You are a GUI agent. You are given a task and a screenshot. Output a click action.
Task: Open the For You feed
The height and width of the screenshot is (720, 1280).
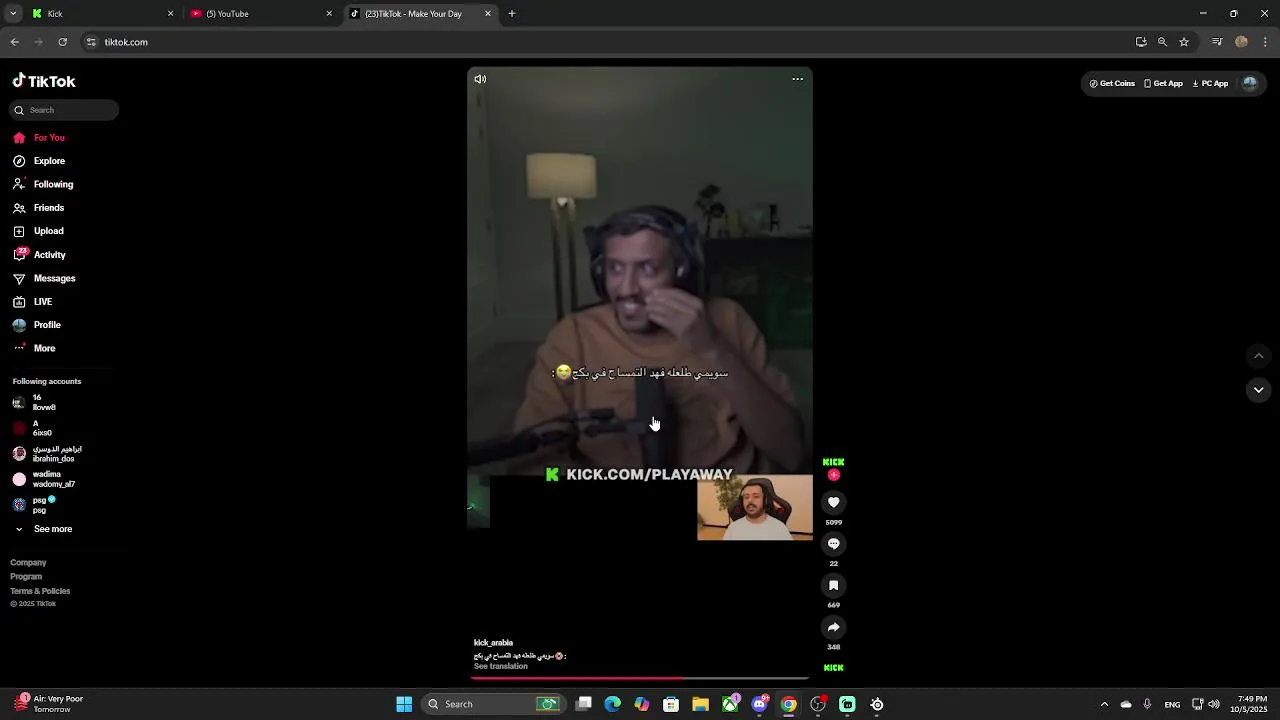click(39, 138)
